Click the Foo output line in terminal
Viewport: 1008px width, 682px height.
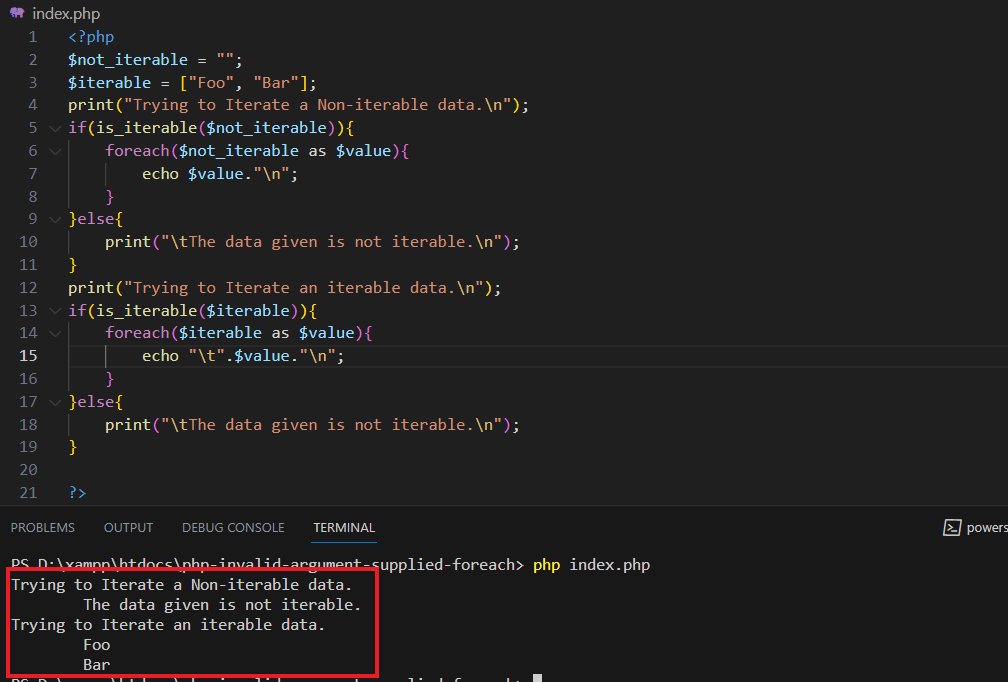pos(96,644)
